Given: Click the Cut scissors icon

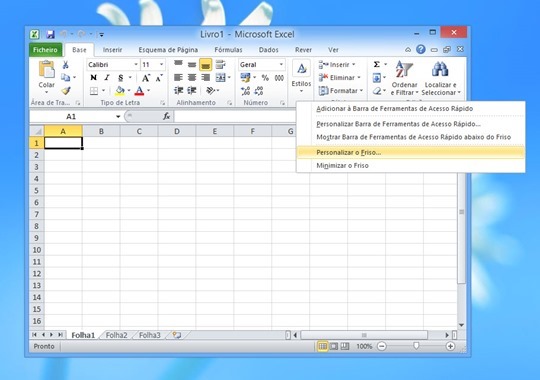Looking at the screenshot, I should (x=65, y=64).
